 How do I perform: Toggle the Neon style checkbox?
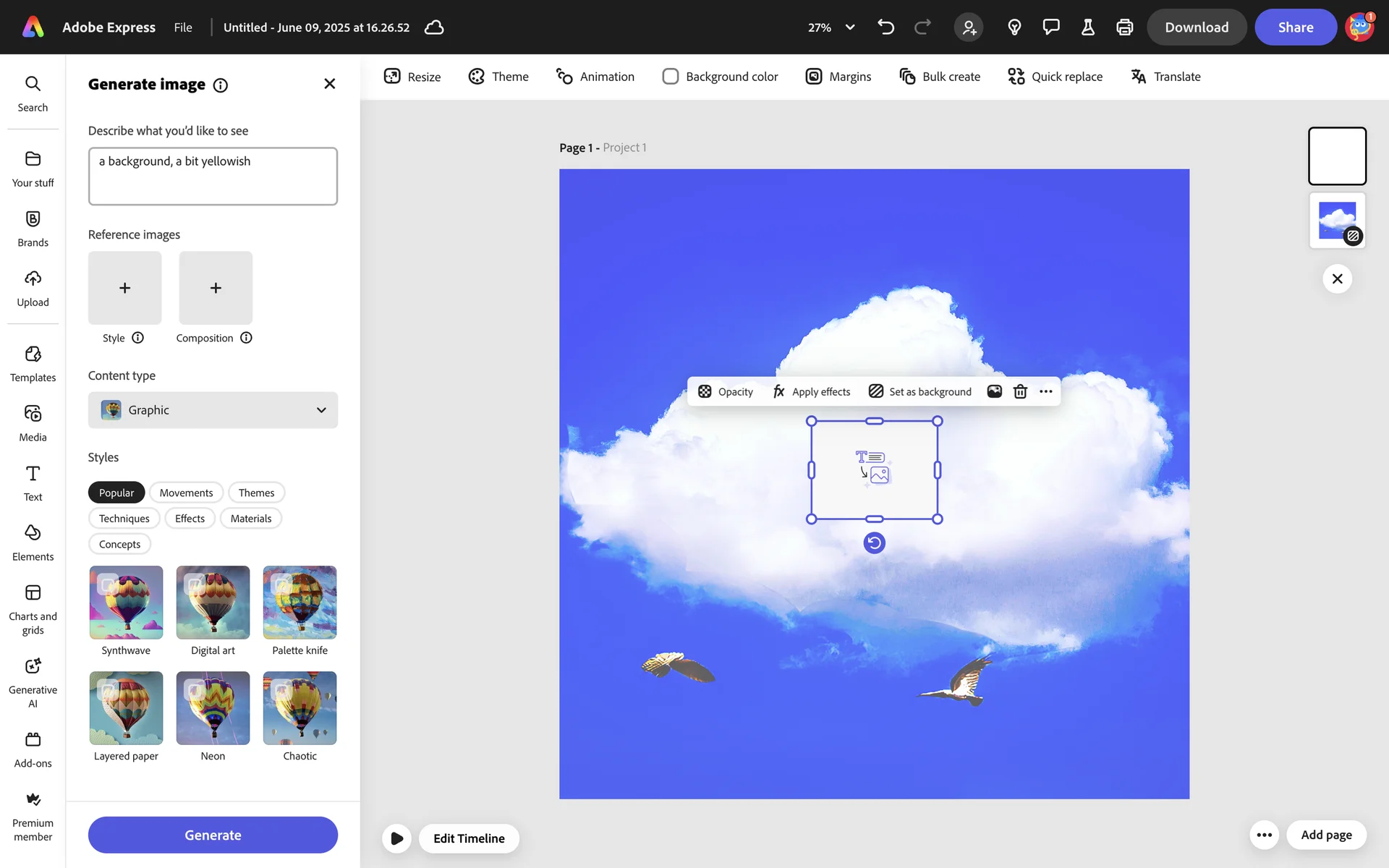click(195, 689)
